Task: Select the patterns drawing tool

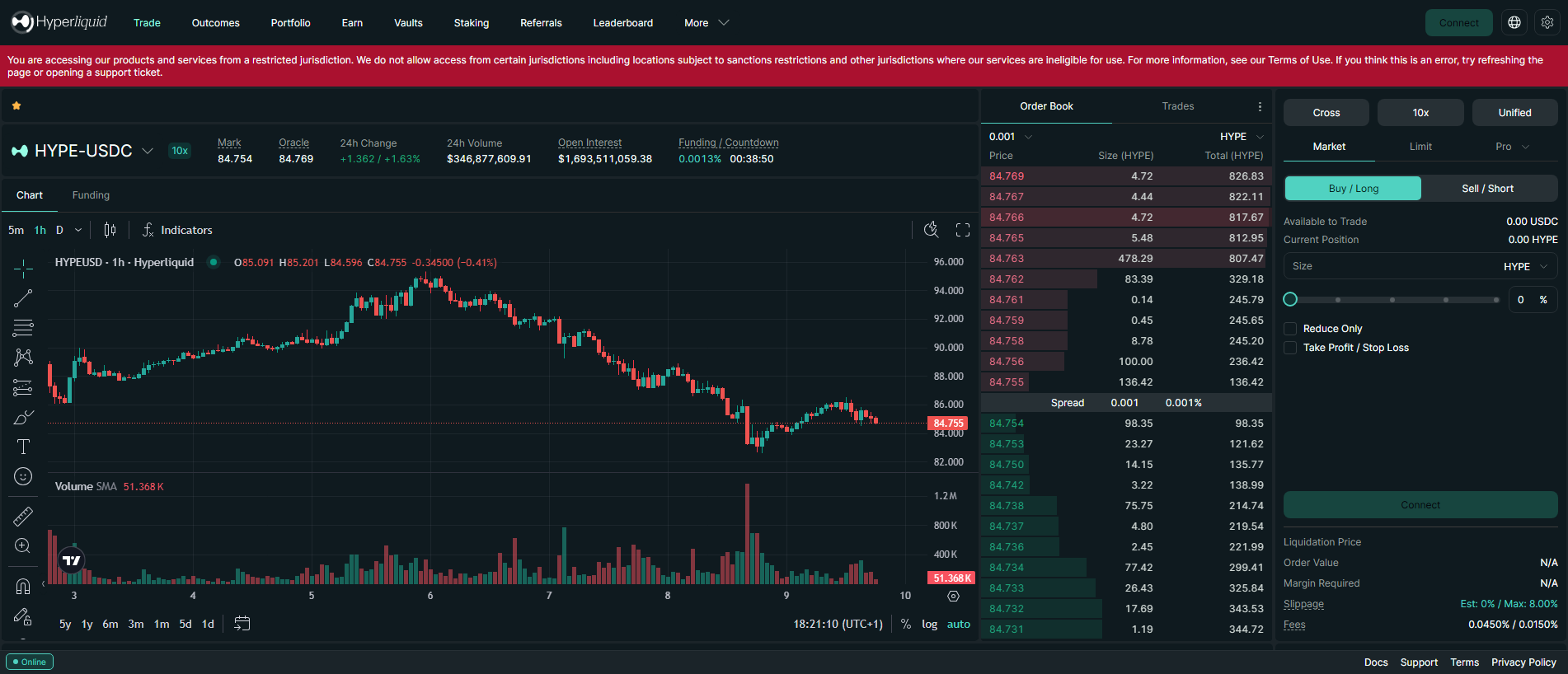Action: [x=23, y=358]
